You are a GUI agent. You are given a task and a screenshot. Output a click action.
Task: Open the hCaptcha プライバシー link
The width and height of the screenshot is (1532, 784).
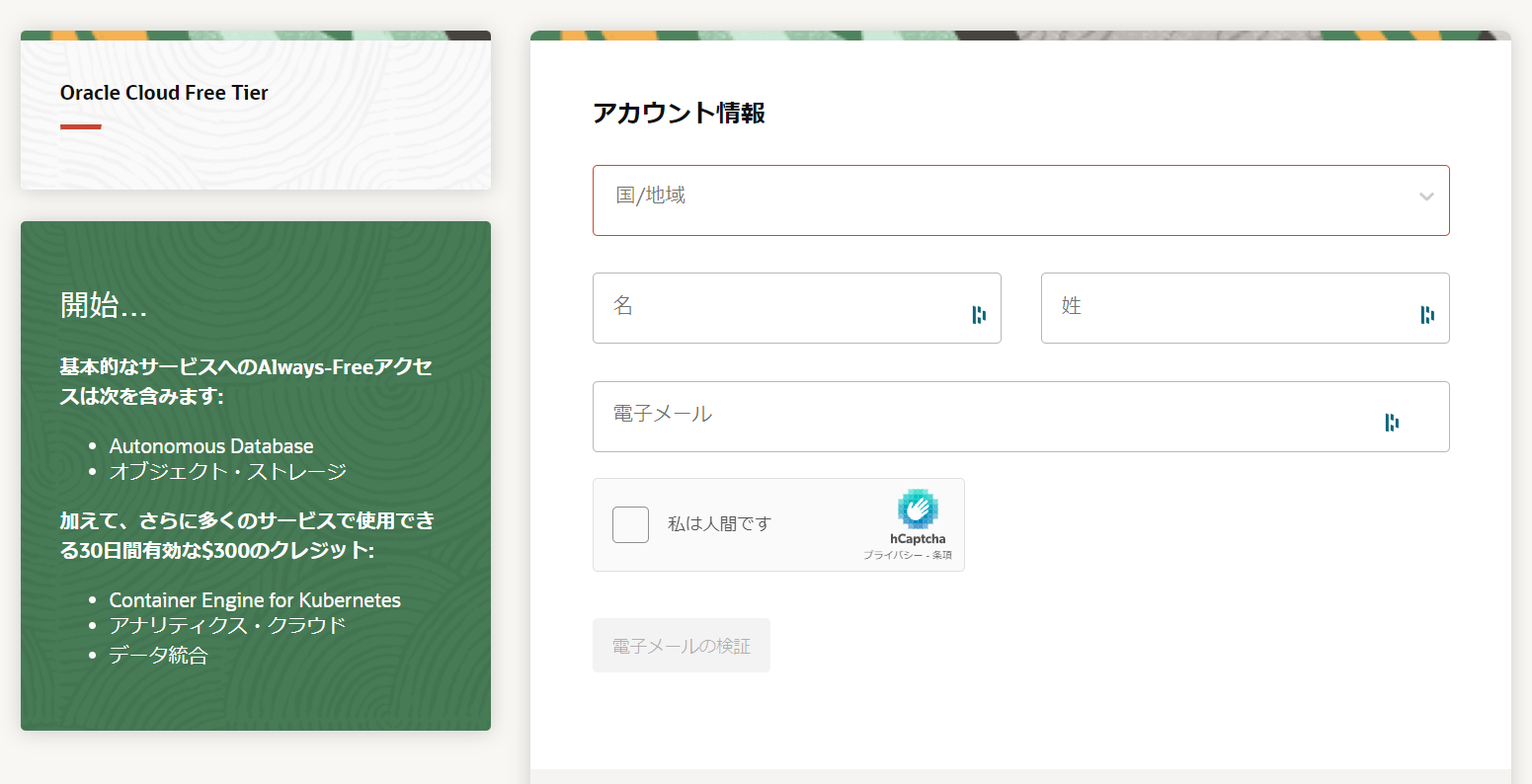(892, 555)
